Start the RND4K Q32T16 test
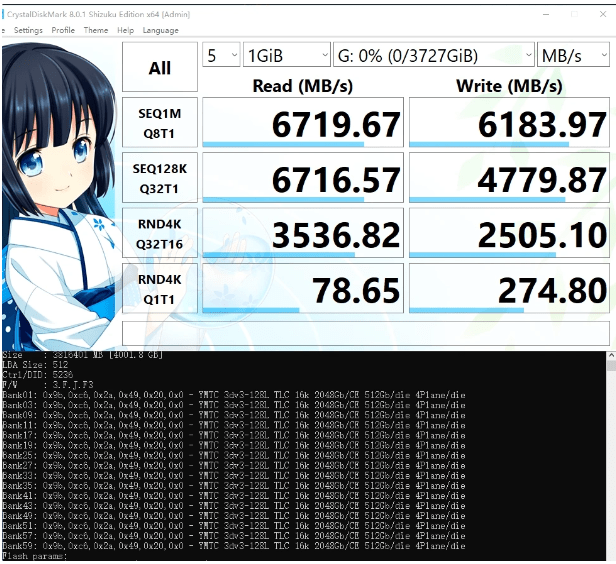The image size is (616, 564). tap(159, 233)
